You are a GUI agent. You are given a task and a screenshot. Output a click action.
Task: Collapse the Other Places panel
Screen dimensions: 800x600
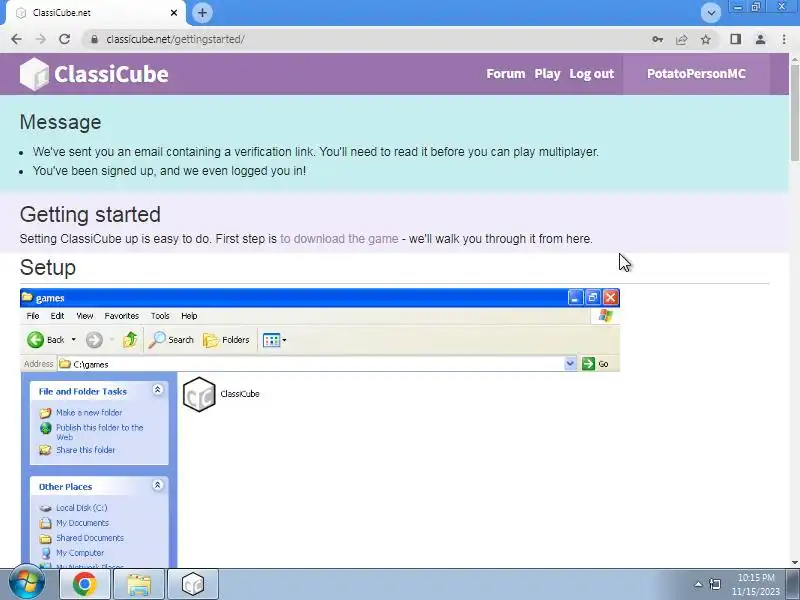coord(158,485)
